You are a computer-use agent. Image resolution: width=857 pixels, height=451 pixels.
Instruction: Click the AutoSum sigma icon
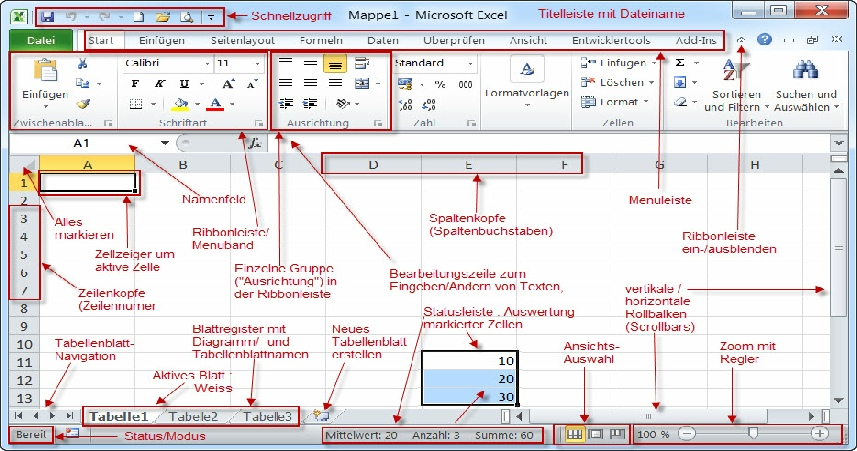point(681,62)
